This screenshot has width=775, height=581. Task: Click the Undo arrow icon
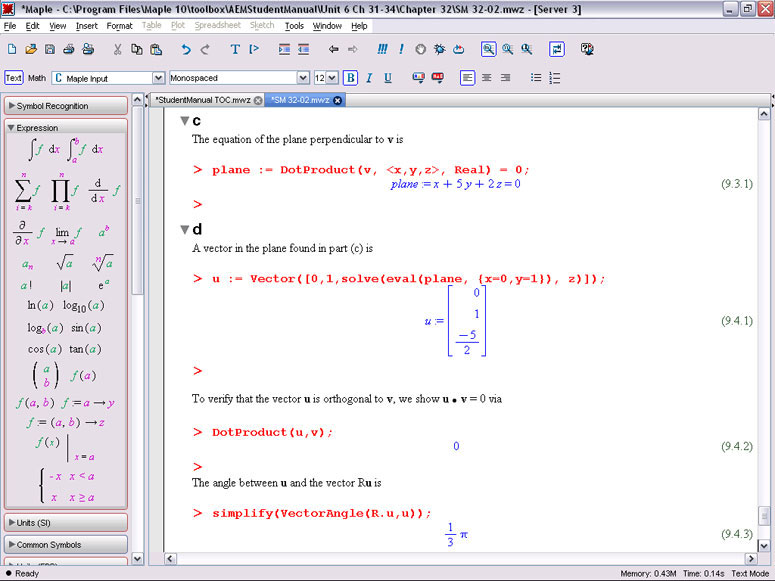[186, 49]
